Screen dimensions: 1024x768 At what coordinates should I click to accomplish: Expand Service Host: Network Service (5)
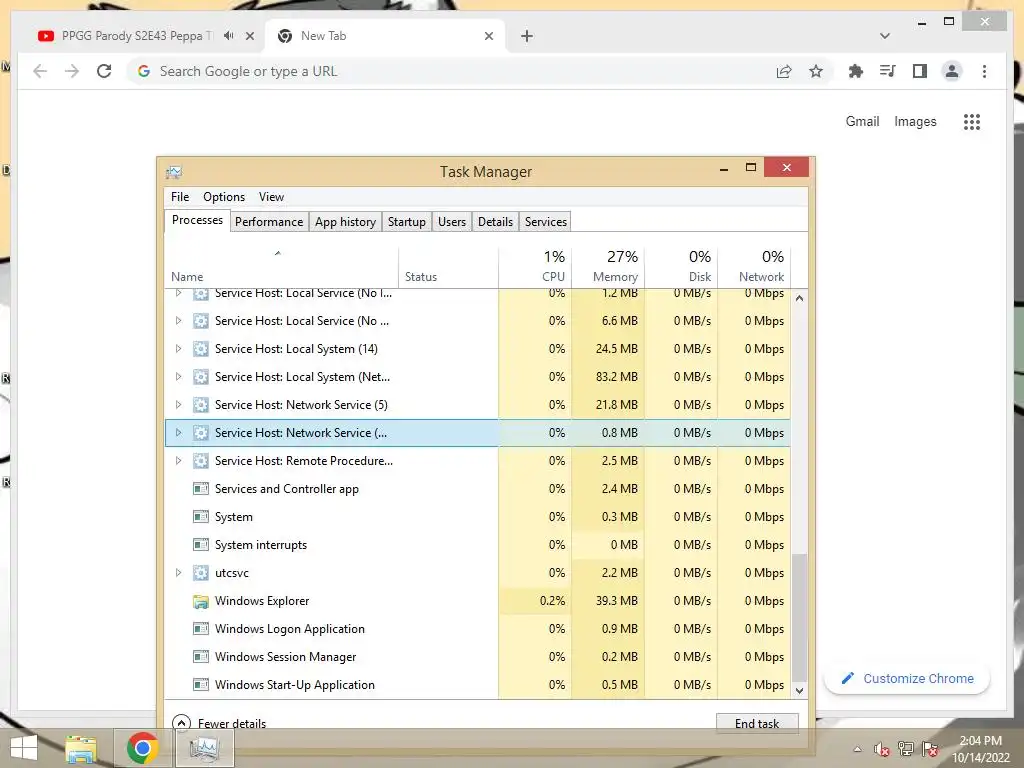point(178,405)
